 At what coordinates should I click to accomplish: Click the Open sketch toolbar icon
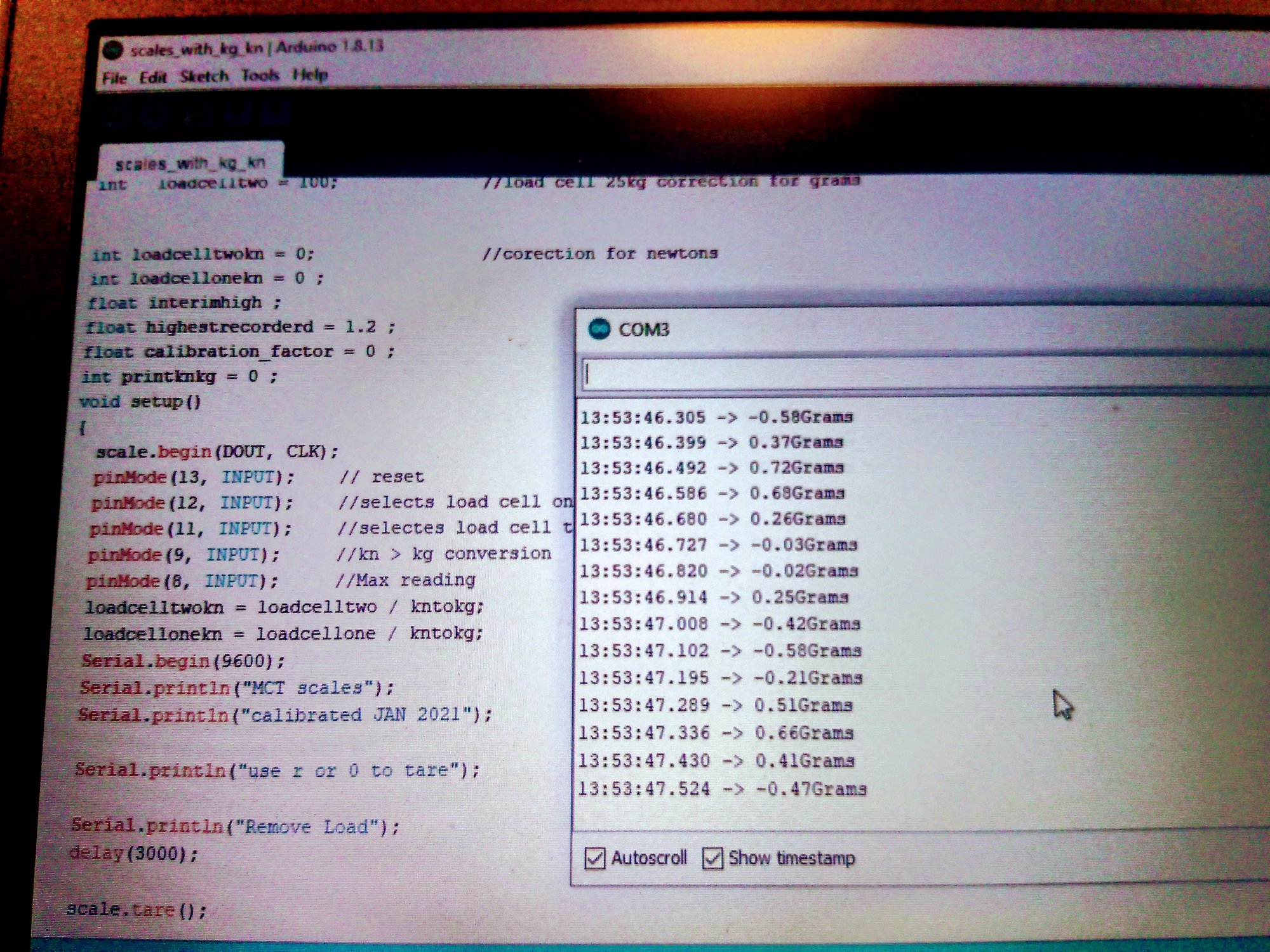(x=236, y=112)
